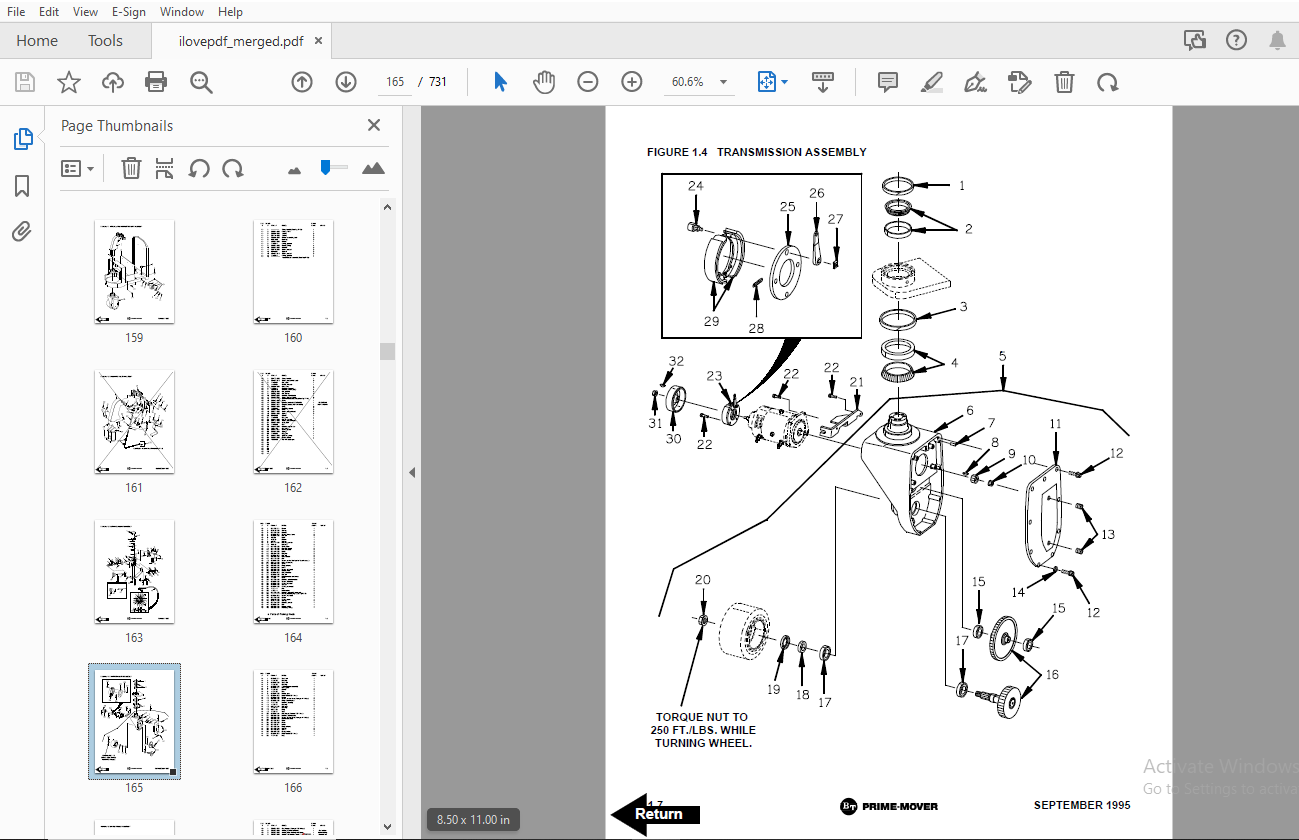Click the print pages icon in thumbnails panel

165,168
